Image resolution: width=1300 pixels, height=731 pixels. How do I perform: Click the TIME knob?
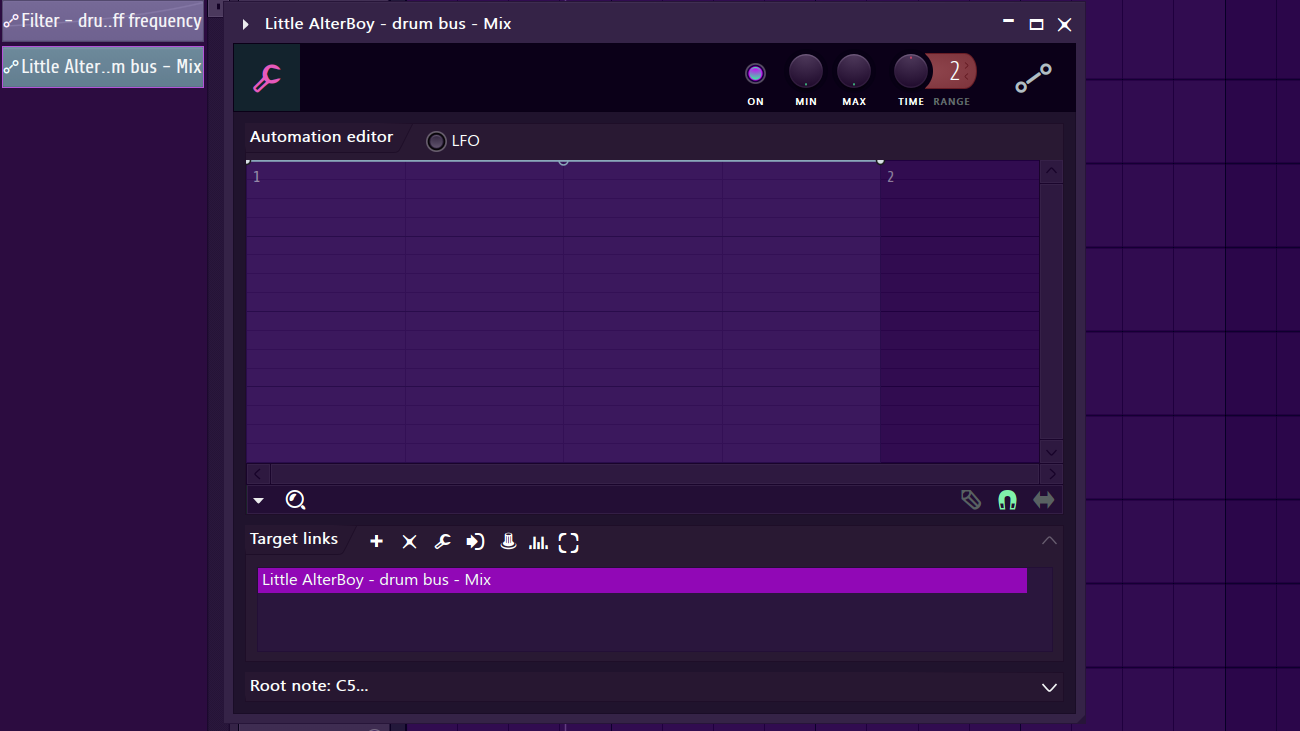(911, 72)
